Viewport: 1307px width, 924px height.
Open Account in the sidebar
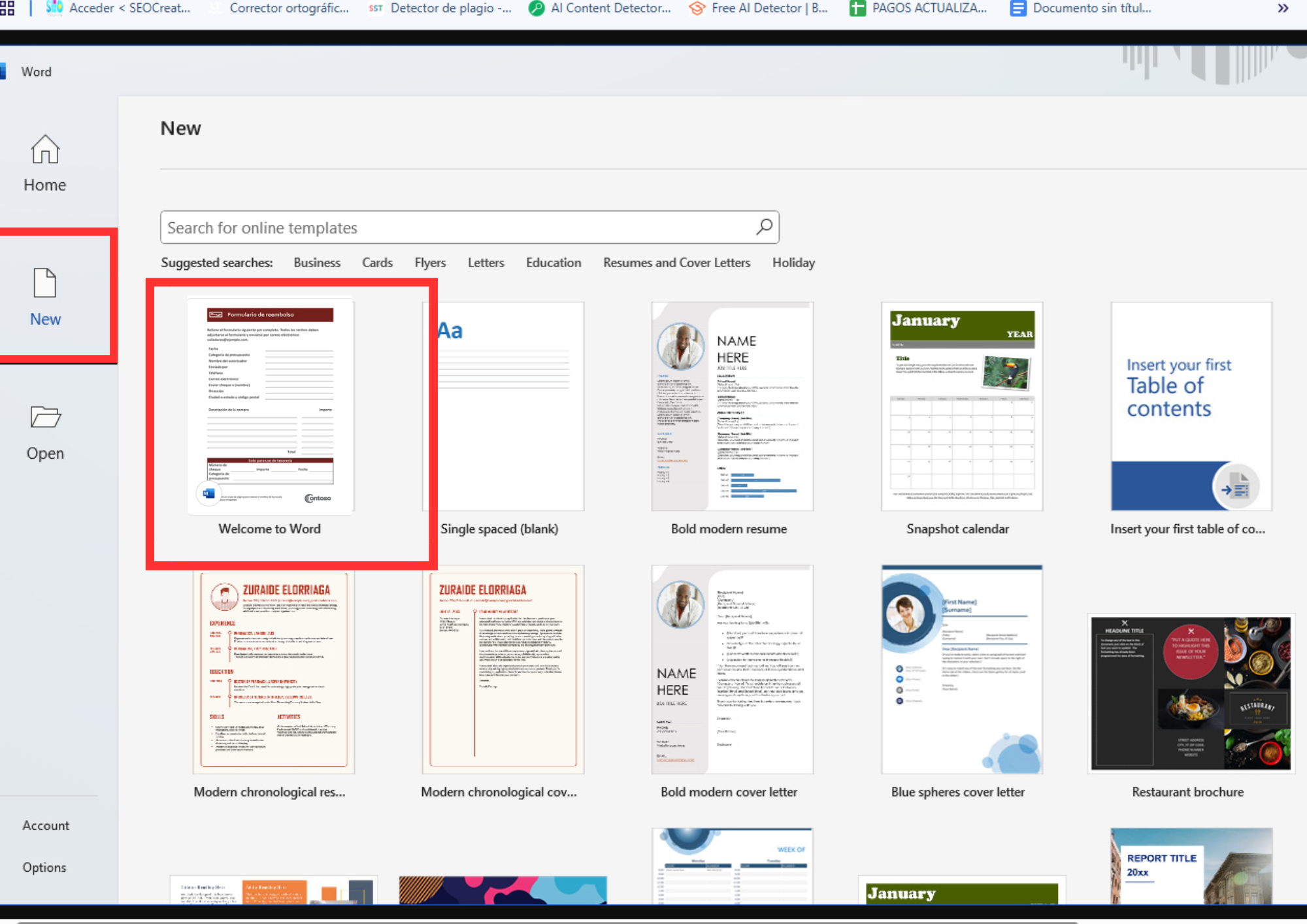[46, 825]
